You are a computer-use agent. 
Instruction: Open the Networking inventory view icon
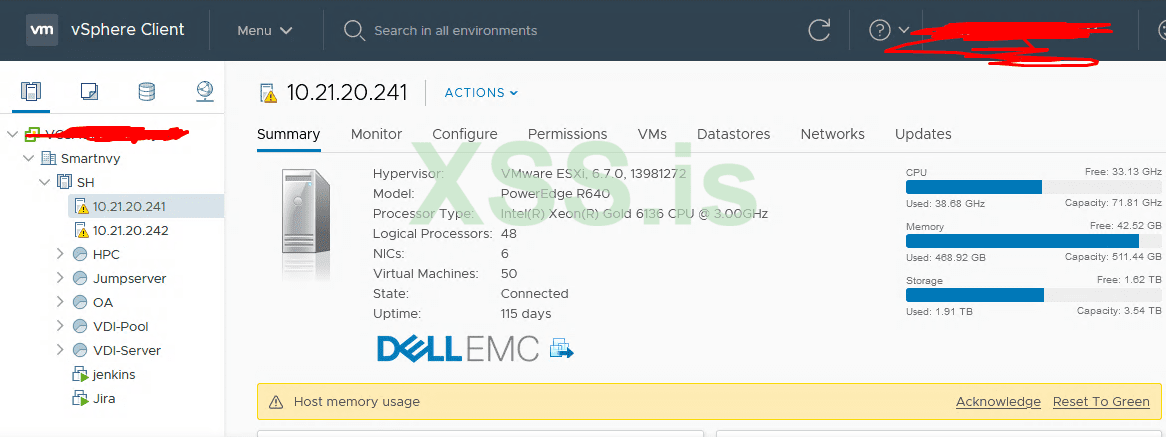[204, 92]
